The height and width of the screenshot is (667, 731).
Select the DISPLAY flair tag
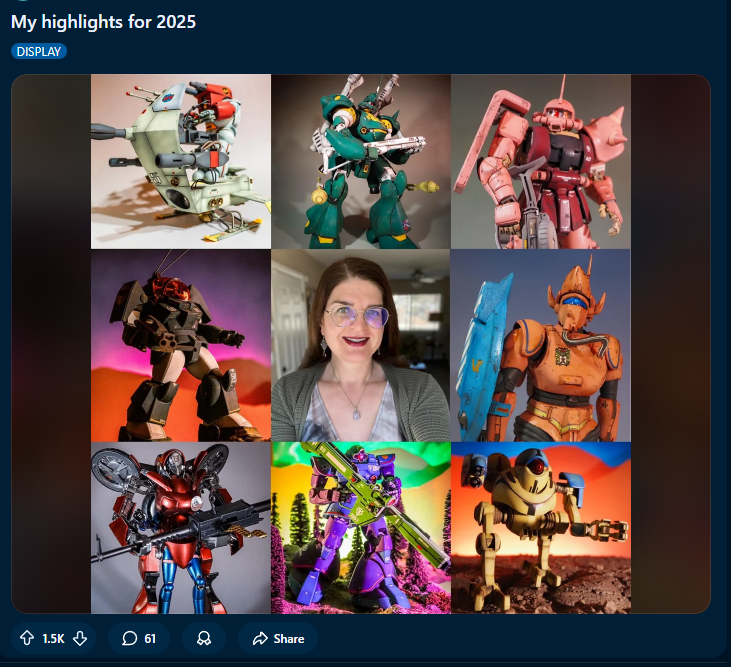click(39, 51)
